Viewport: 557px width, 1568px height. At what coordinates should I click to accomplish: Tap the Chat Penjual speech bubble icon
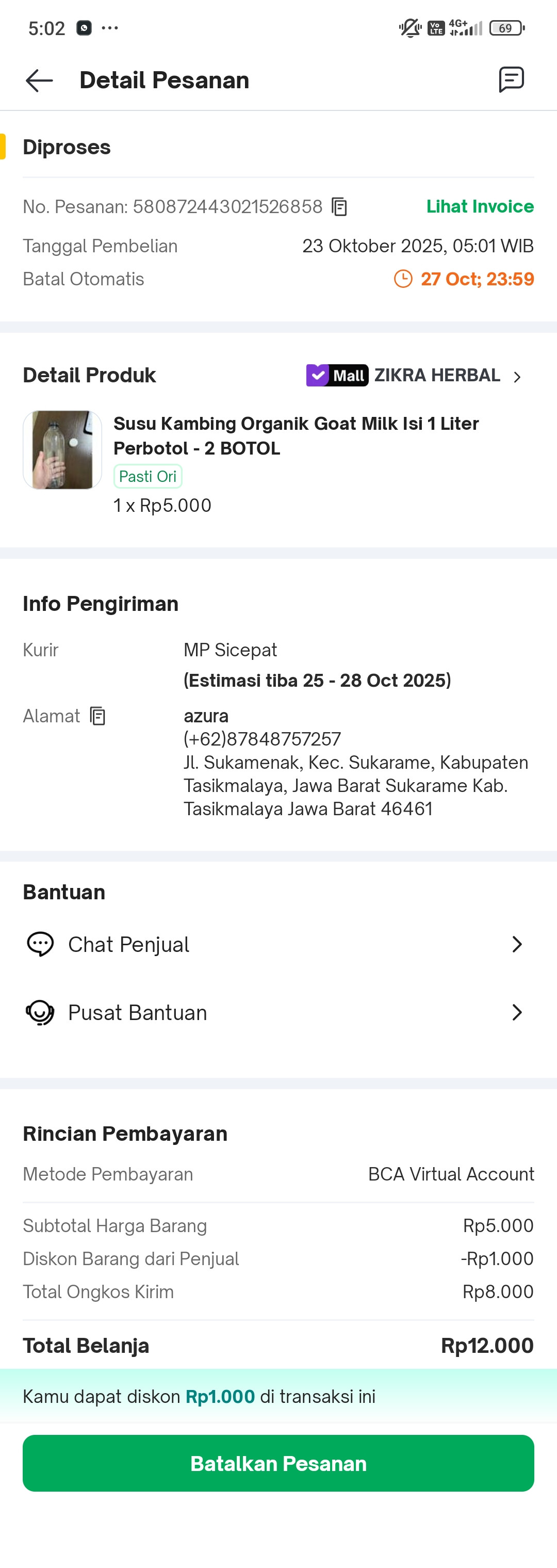point(40,944)
